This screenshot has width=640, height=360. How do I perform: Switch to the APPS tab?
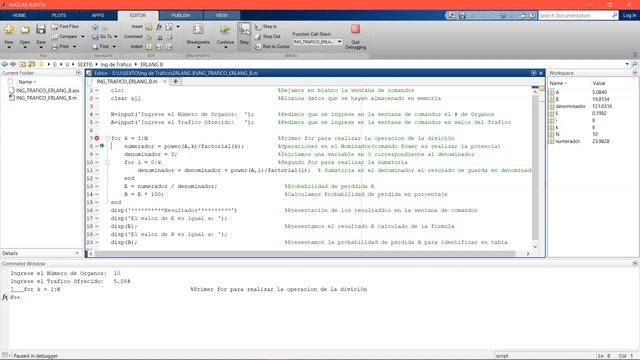click(x=98, y=16)
